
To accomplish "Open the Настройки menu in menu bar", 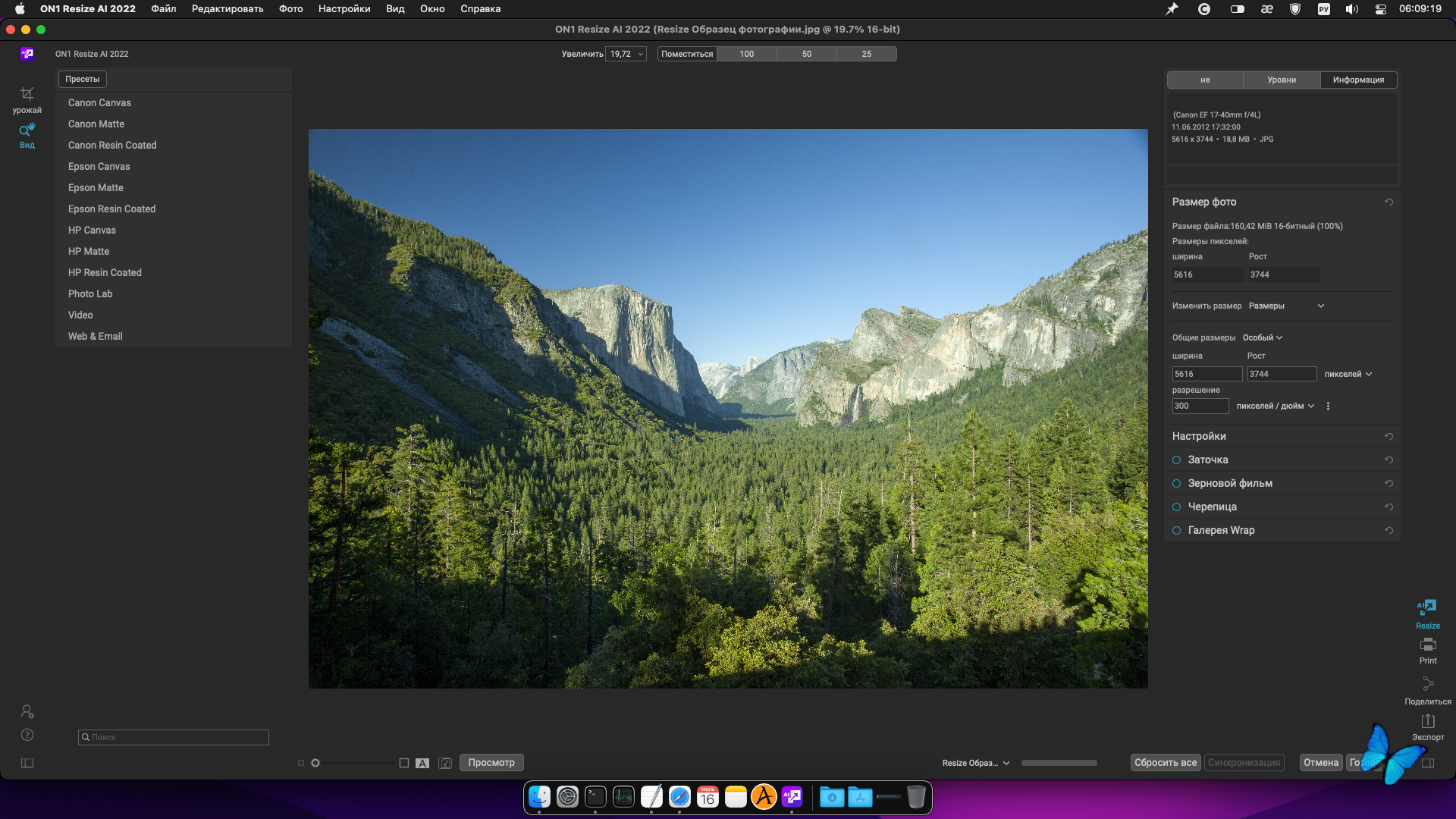I will coord(344,9).
